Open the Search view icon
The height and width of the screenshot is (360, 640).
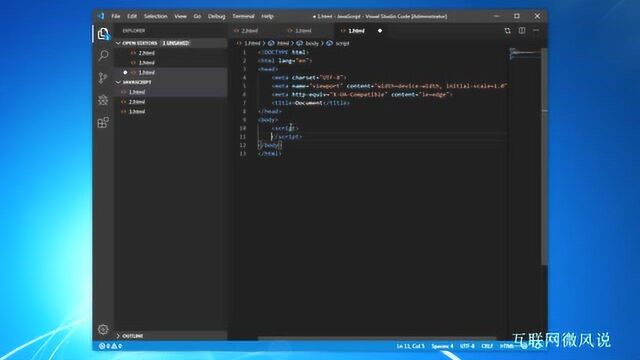[x=103, y=56]
